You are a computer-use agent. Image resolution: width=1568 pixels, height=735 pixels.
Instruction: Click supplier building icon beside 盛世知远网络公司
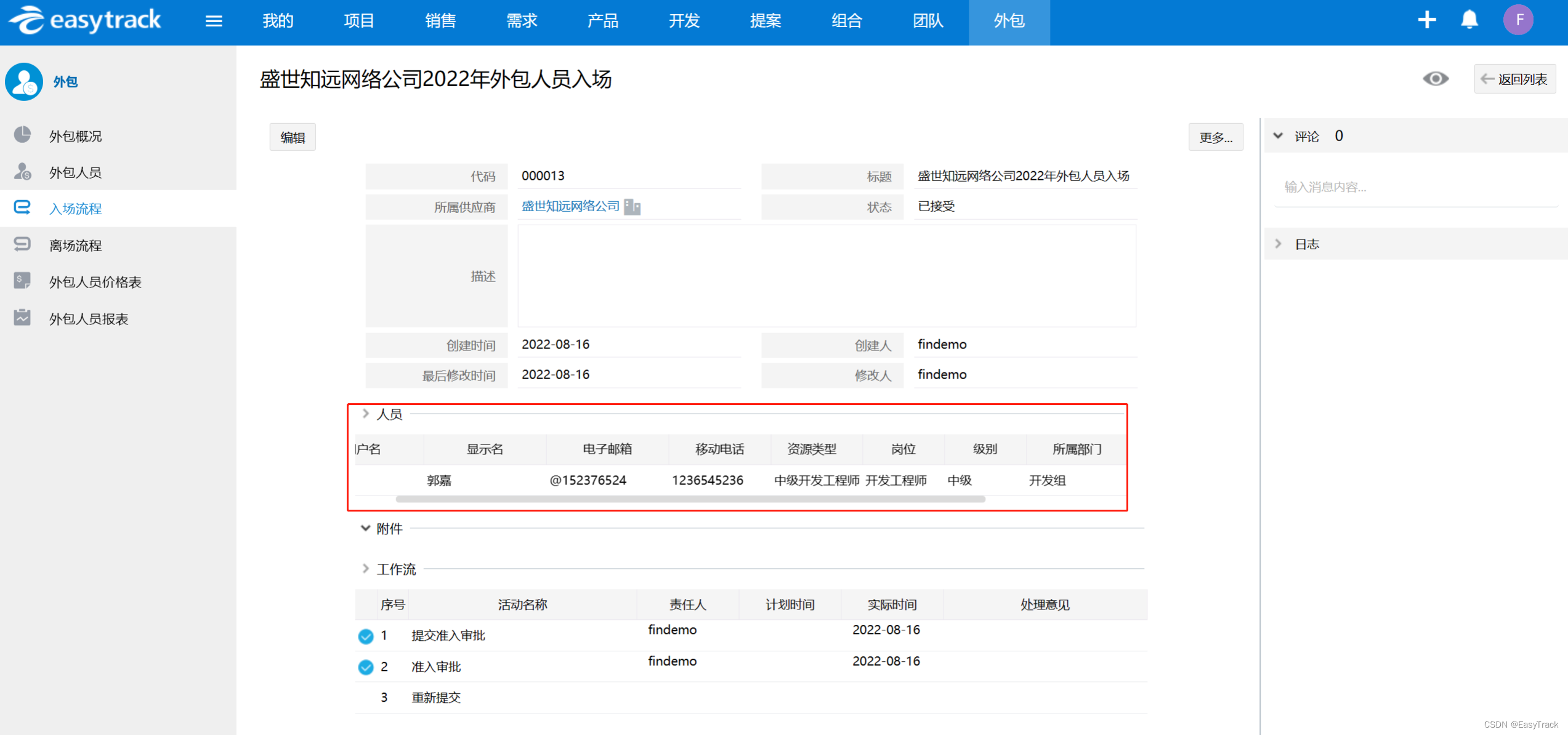click(632, 207)
